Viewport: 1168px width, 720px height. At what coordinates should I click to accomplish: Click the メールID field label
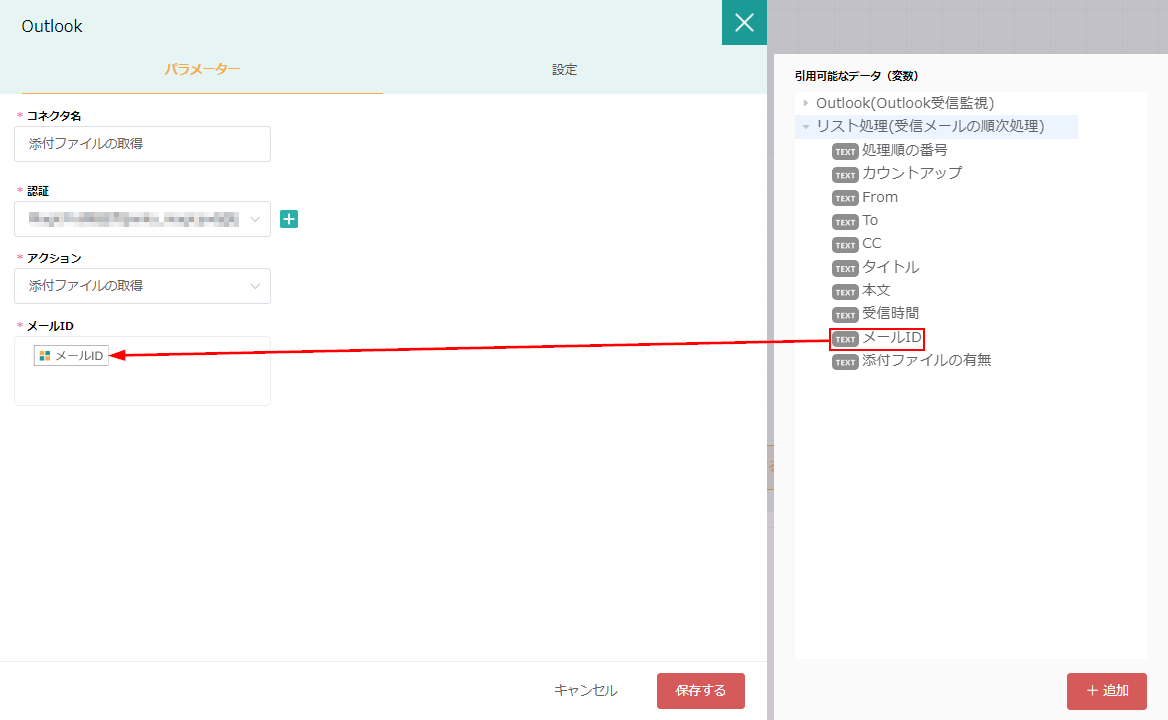[x=50, y=326]
